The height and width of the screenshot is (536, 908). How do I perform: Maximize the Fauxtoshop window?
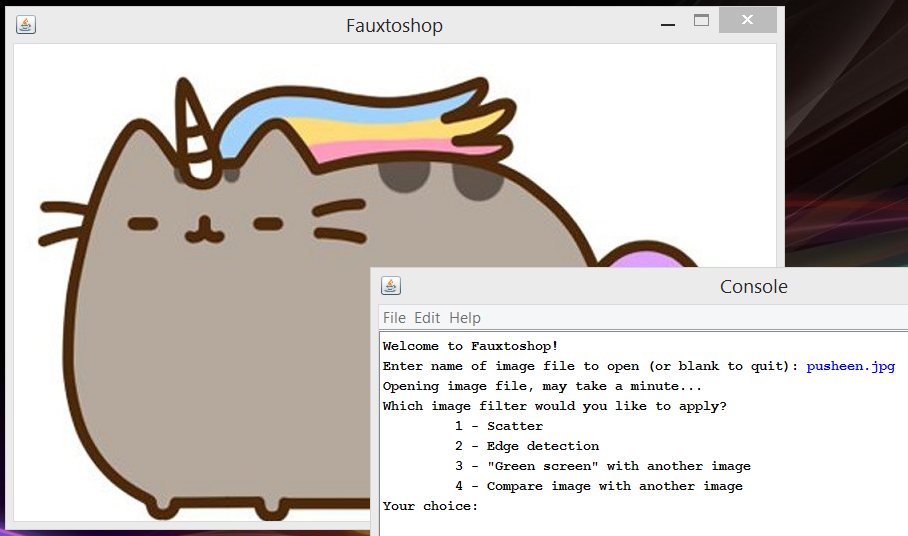(701, 21)
